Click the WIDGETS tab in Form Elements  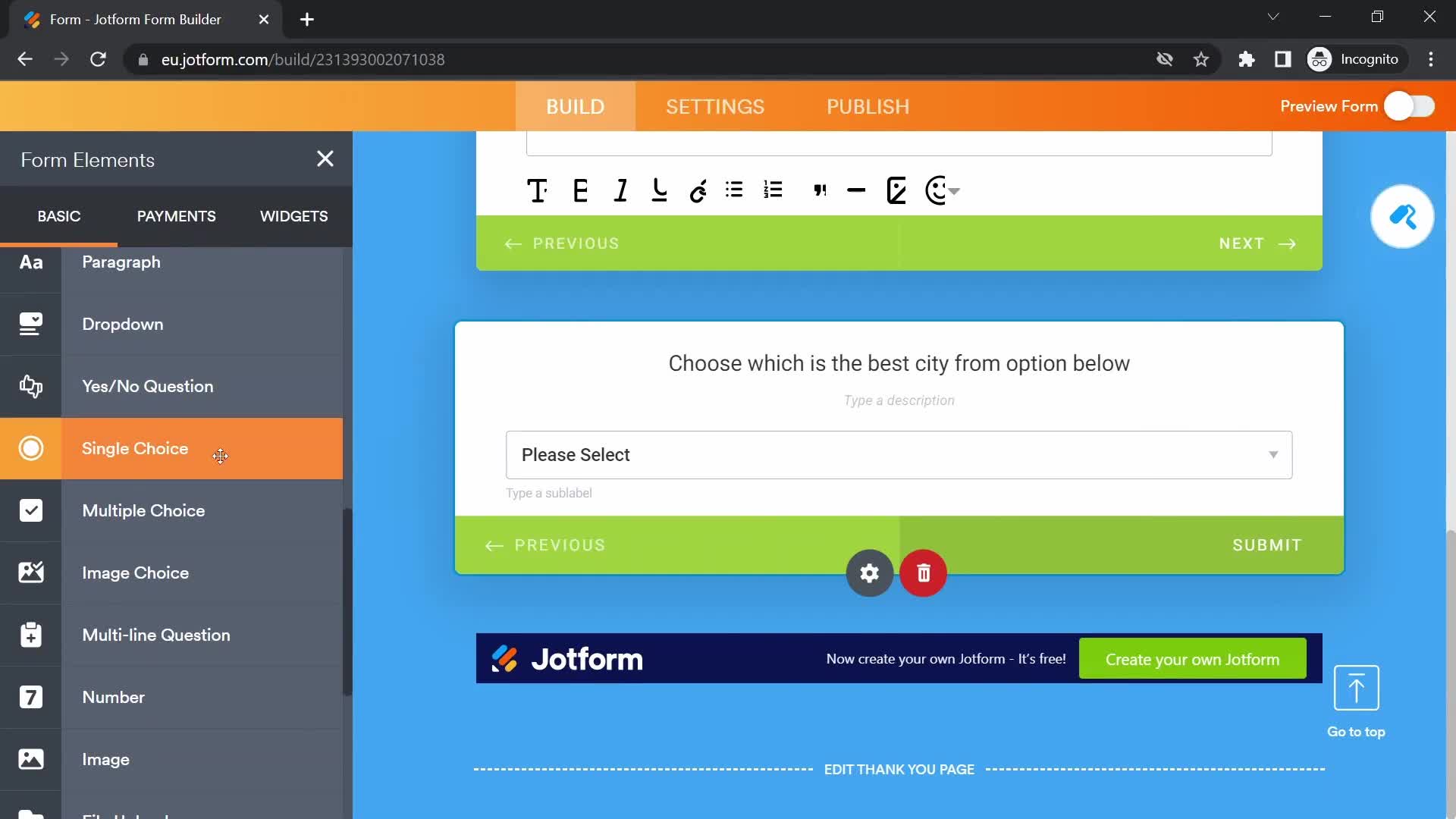click(x=293, y=216)
